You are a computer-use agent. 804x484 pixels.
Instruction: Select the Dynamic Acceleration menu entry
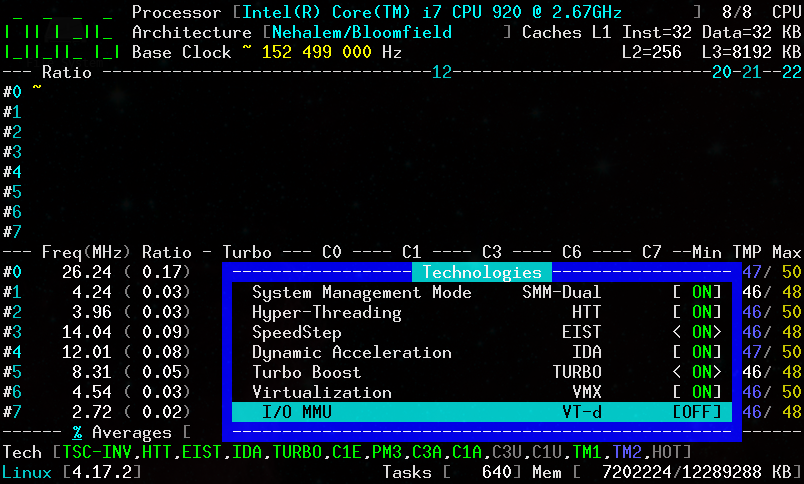point(352,352)
